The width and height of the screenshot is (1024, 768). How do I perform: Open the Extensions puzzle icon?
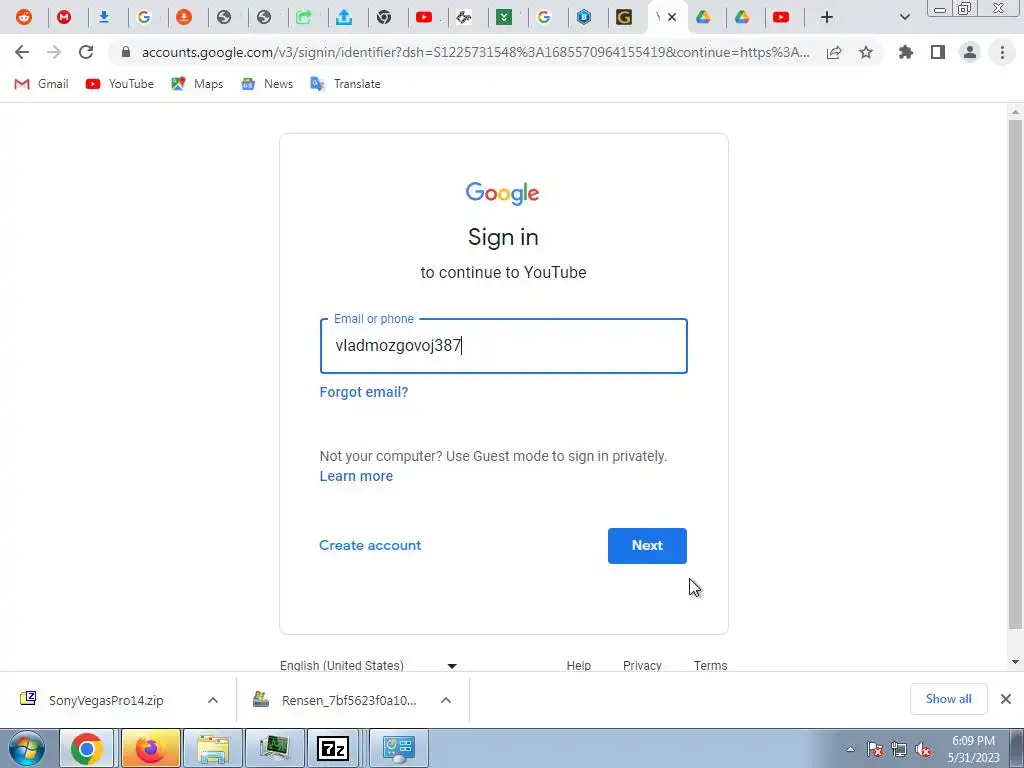906,52
